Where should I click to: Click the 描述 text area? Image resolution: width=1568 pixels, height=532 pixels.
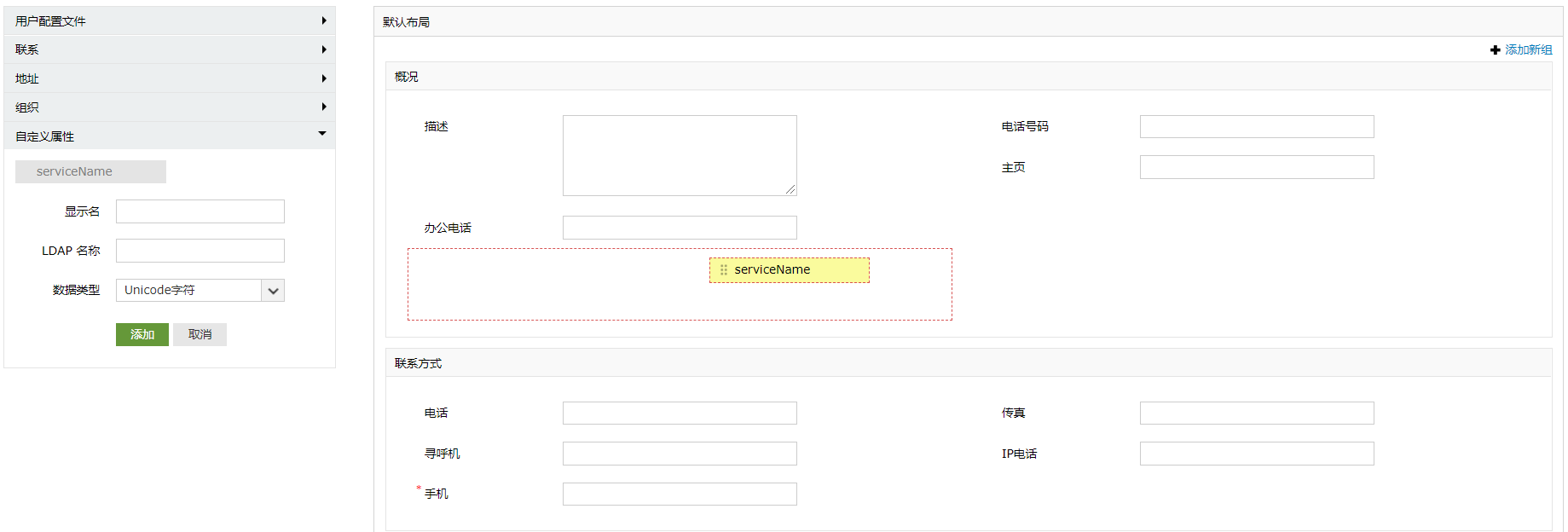(x=680, y=155)
